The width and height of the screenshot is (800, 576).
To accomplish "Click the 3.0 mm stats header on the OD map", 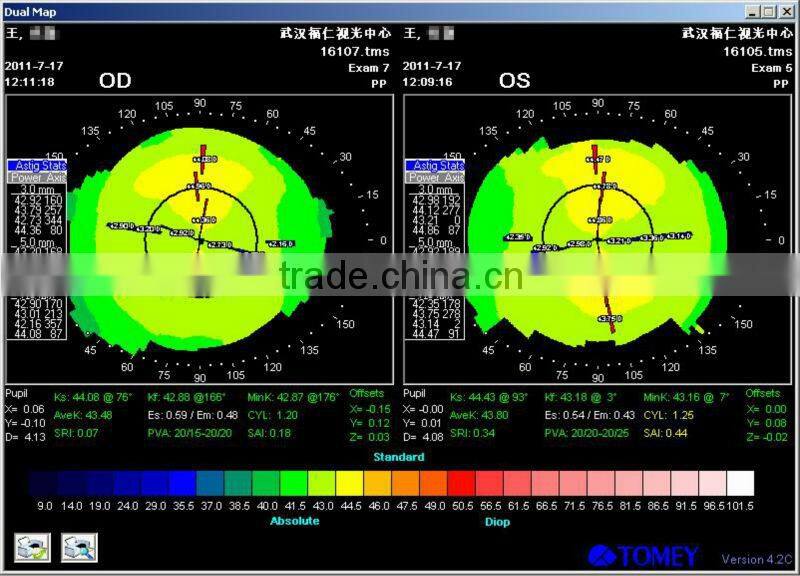I will click(x=35, y=190).
